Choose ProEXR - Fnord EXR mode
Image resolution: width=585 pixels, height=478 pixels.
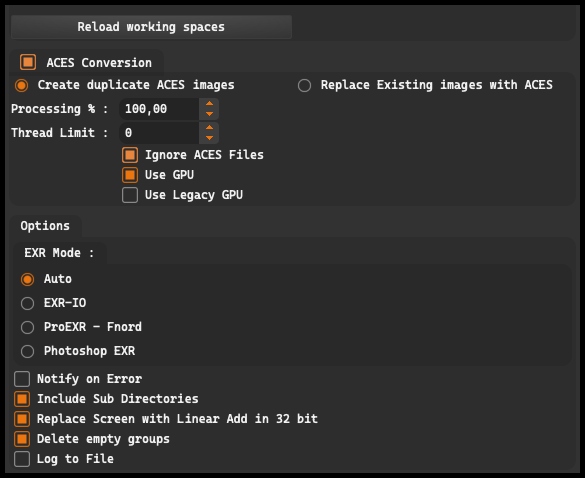coord(27,327)
